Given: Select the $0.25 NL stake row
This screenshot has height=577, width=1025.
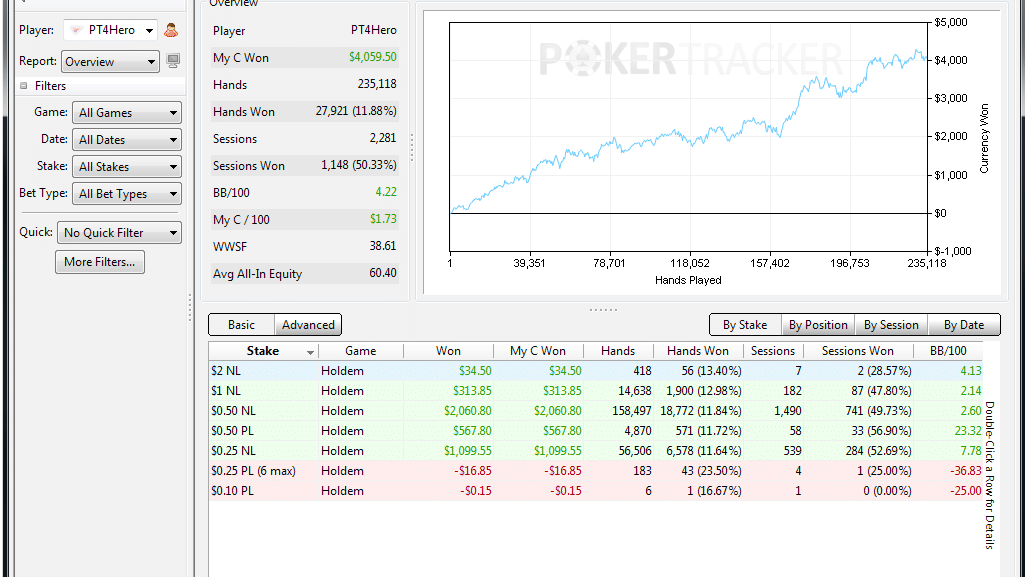Looking at the screenshot, I should coord(596,451).
